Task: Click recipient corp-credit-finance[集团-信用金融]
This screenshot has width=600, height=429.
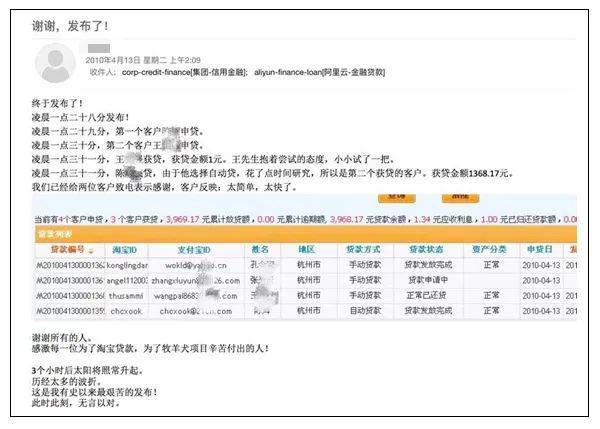Action: coord(185,72)
